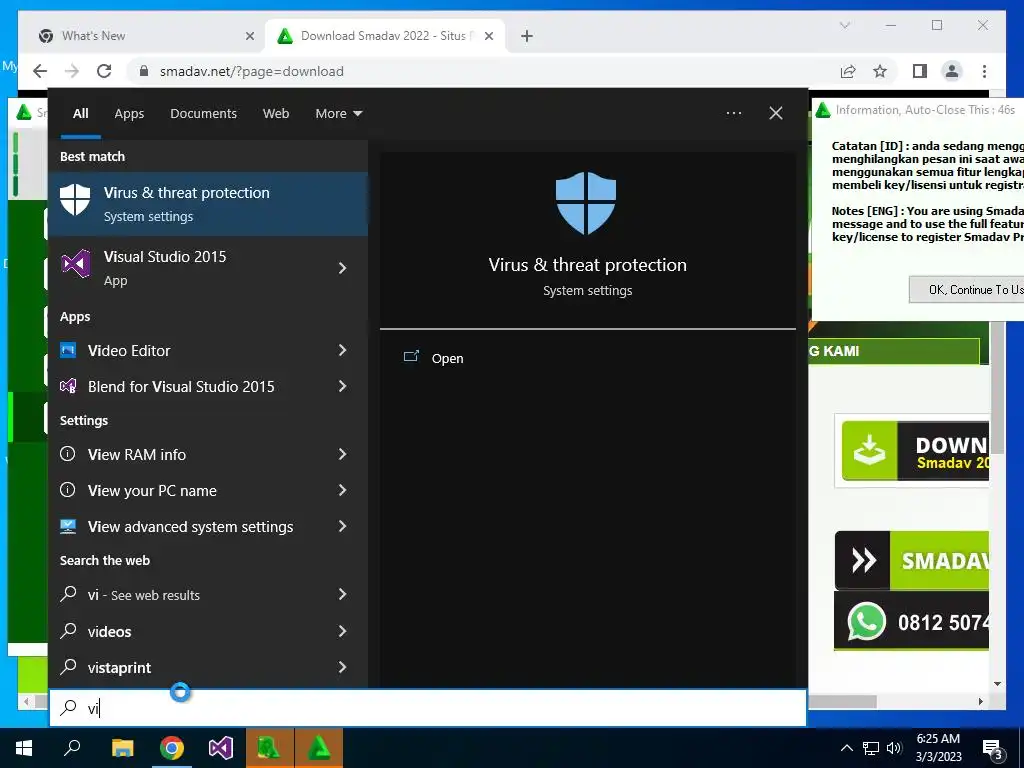Select the All search filter tab
The width and height of the screenshot is (1024, 768).
click(80, 114)
